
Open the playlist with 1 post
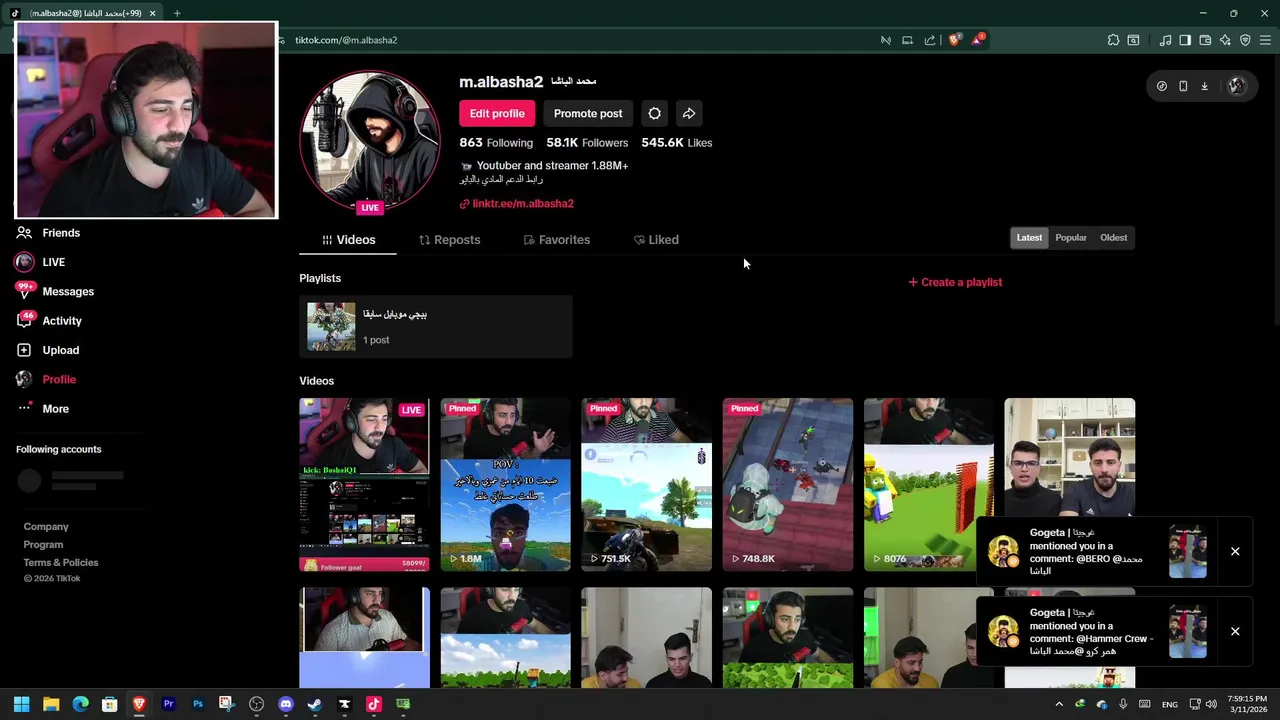click(435, 327)
